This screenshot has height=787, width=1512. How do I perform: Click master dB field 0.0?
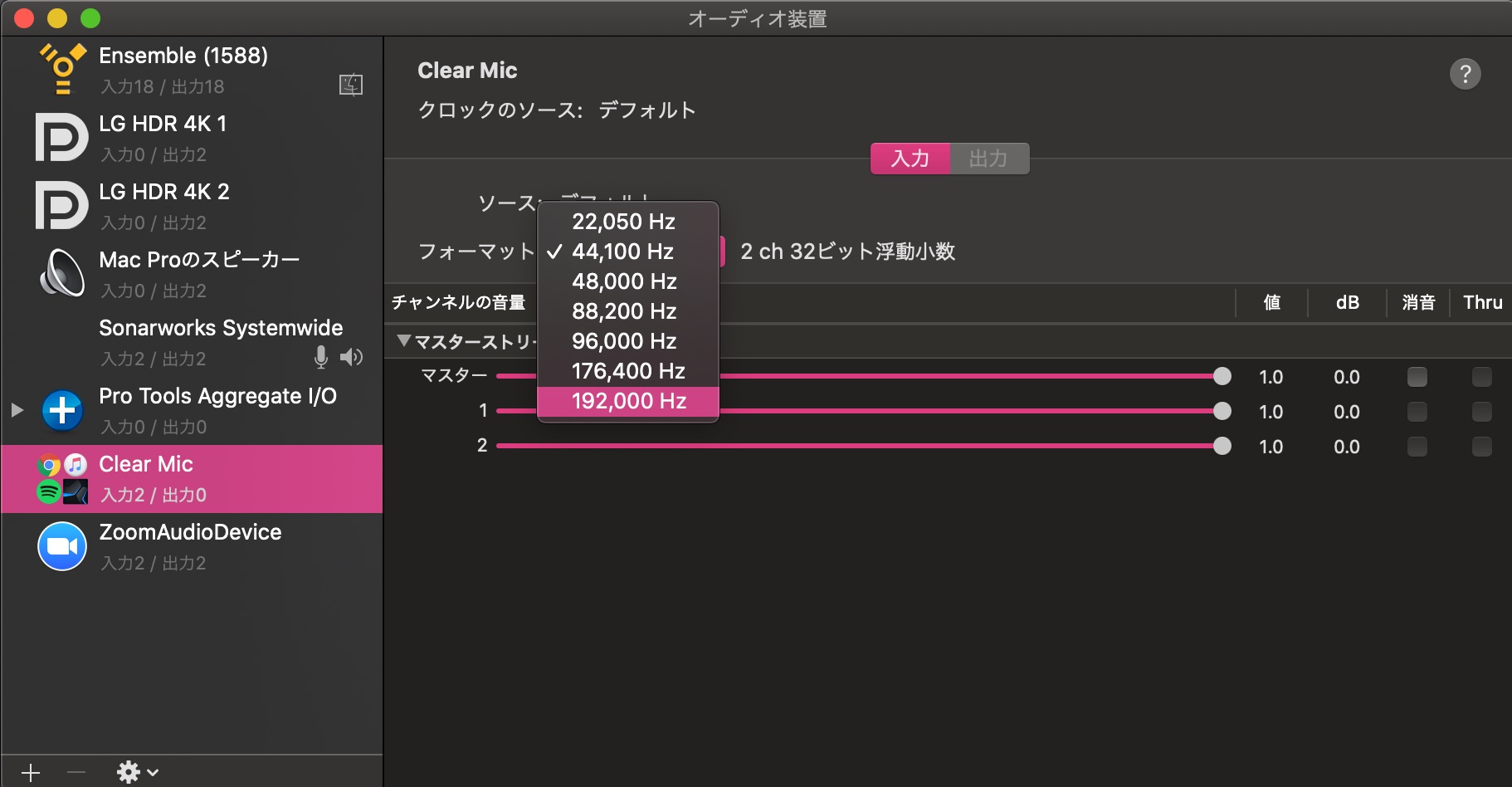(x=1347, y=377)
